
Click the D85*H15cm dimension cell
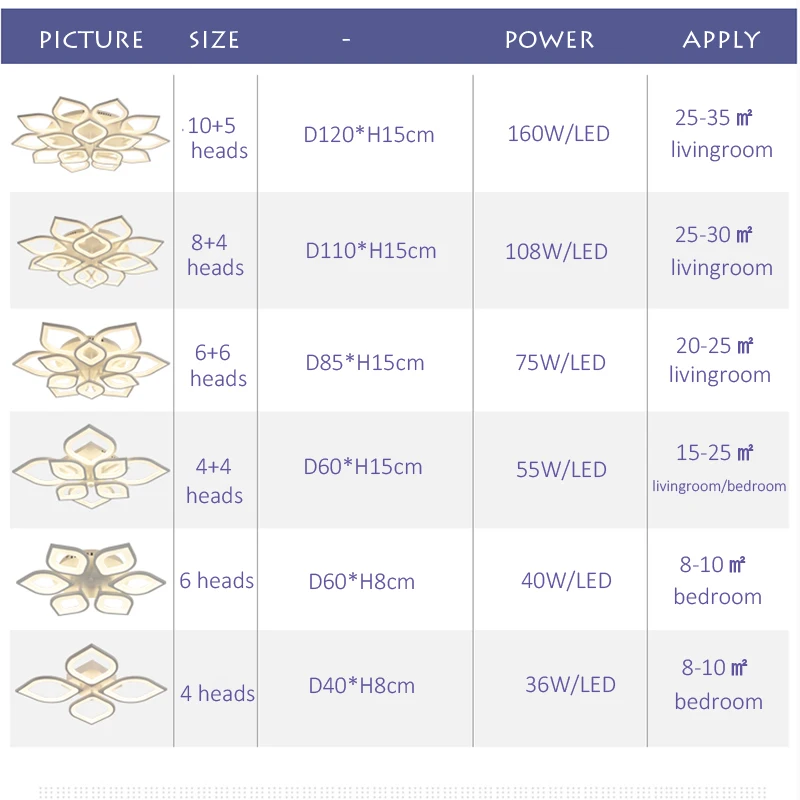[365, 363]
